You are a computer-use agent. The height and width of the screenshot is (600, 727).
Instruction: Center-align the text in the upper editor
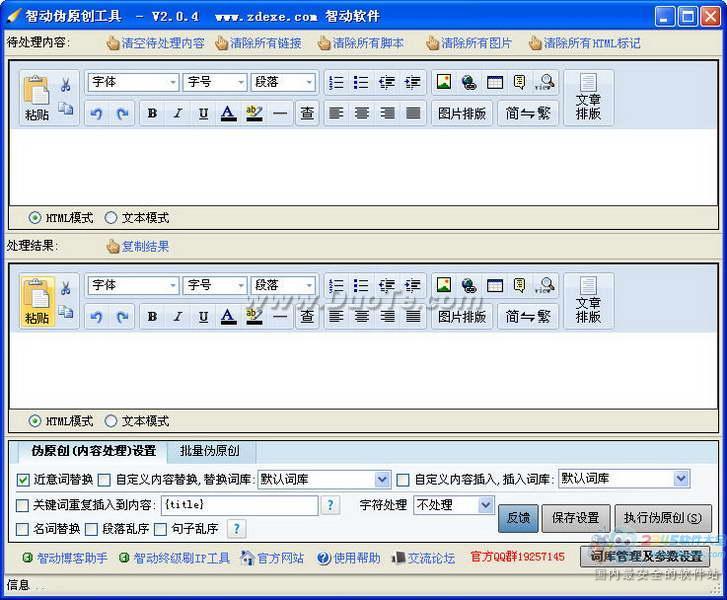point(362,113)
